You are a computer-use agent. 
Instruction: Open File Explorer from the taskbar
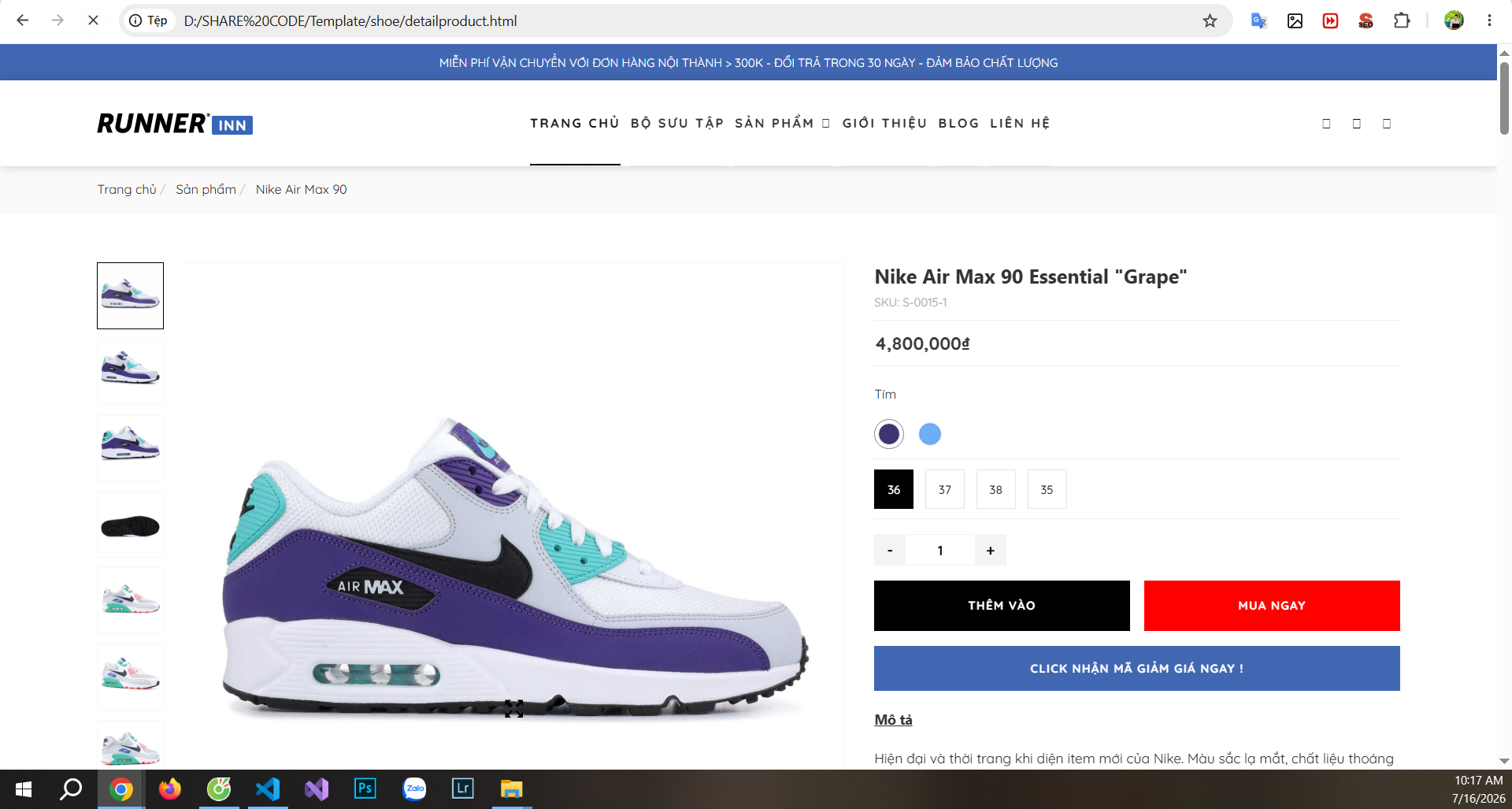(512, 789)
